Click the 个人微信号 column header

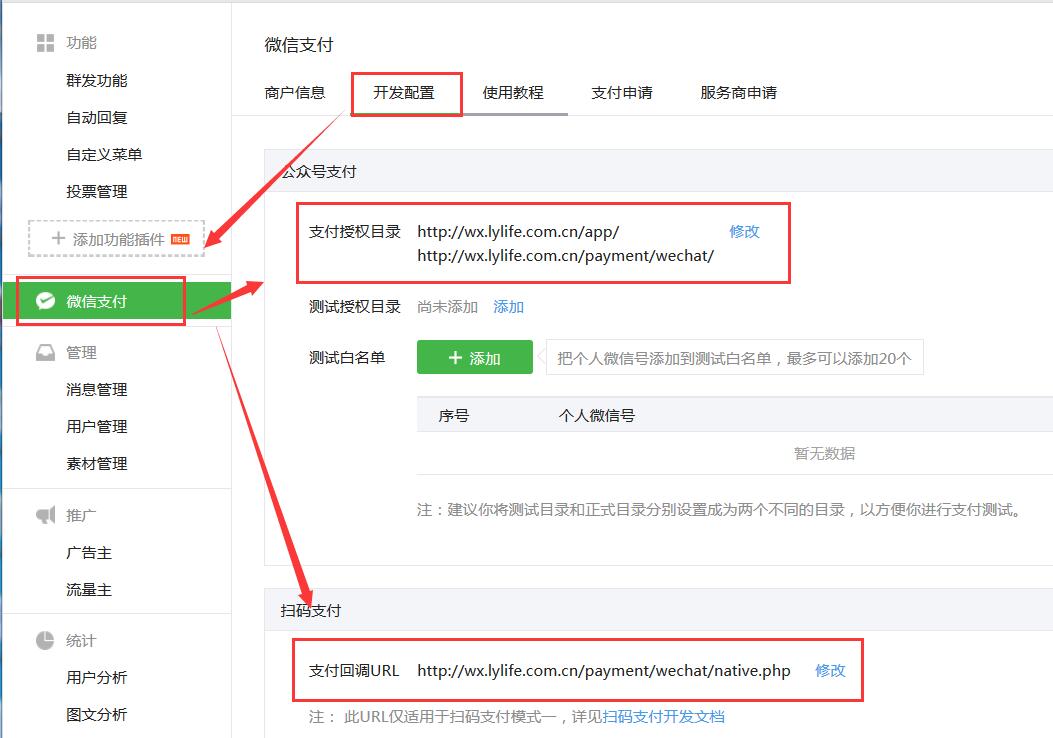596,416
